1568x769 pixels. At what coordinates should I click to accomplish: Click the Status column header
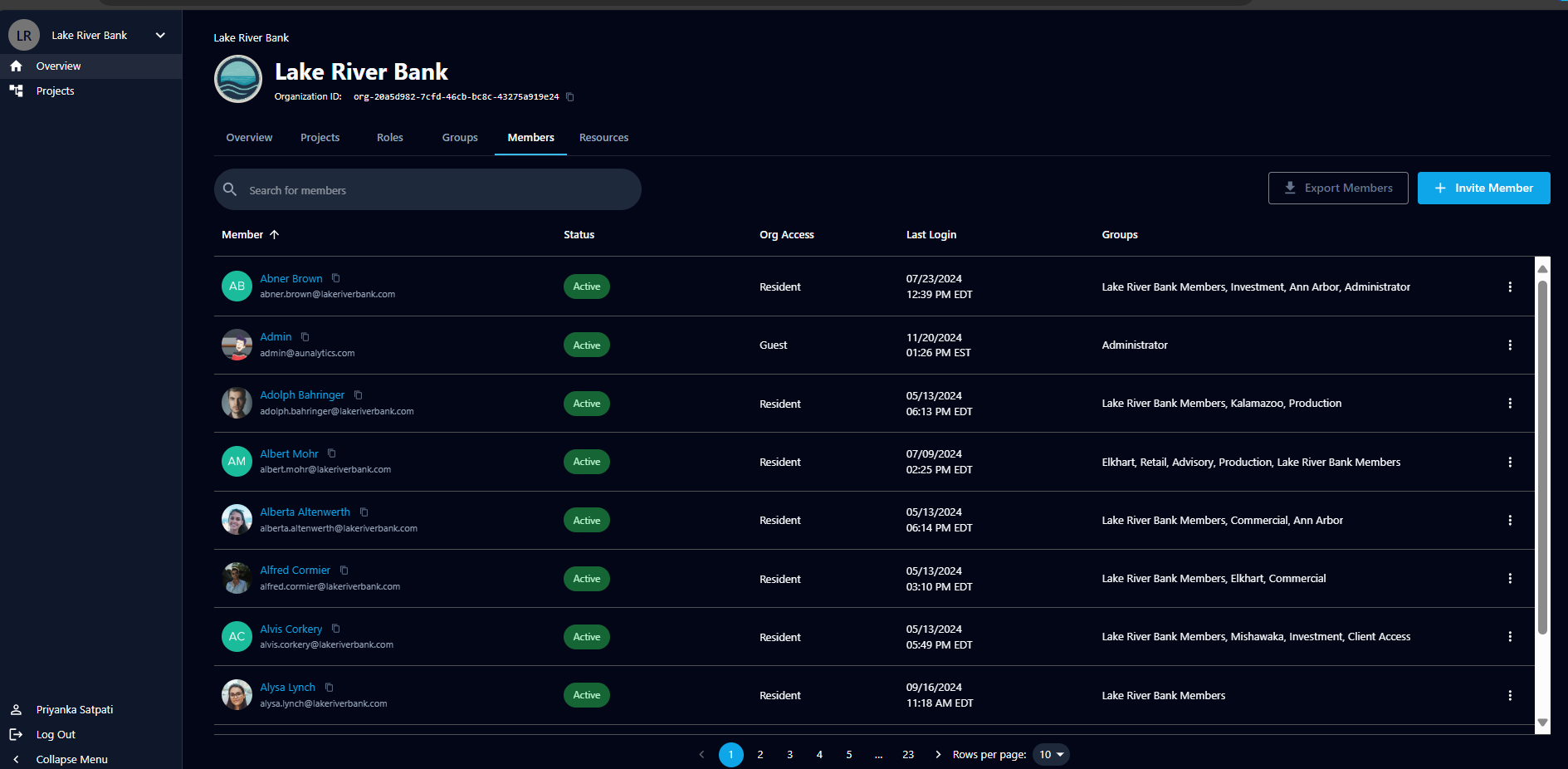(x=579, y=234)
